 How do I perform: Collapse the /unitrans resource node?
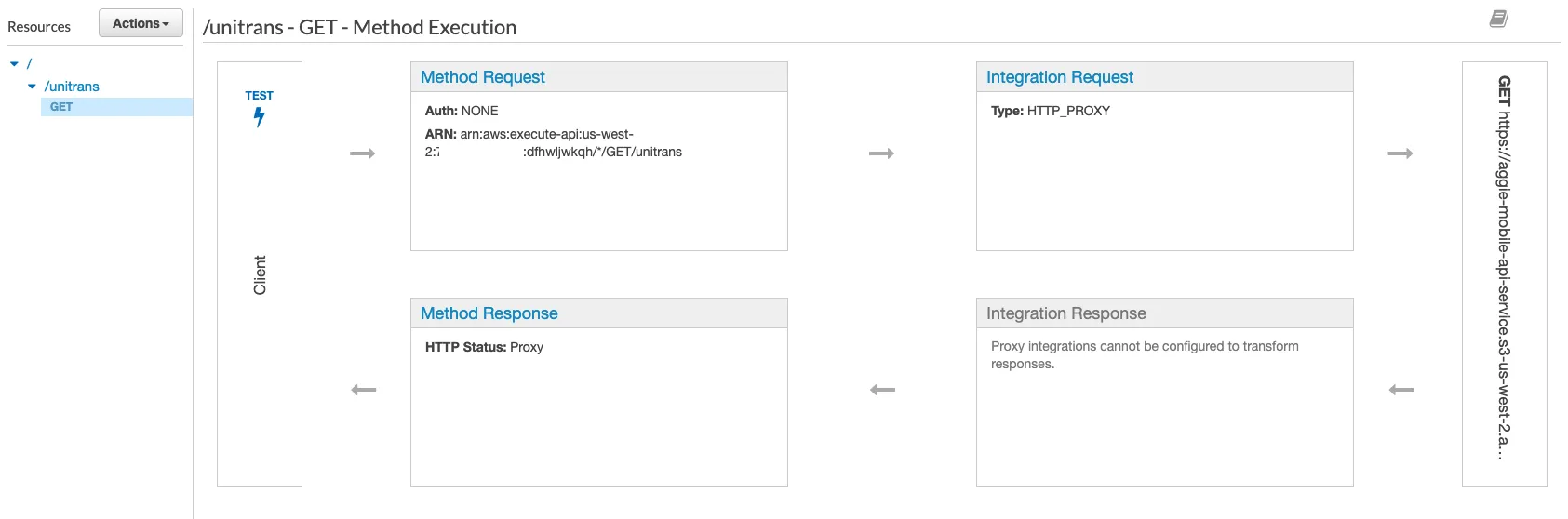(x=32, y=86)
